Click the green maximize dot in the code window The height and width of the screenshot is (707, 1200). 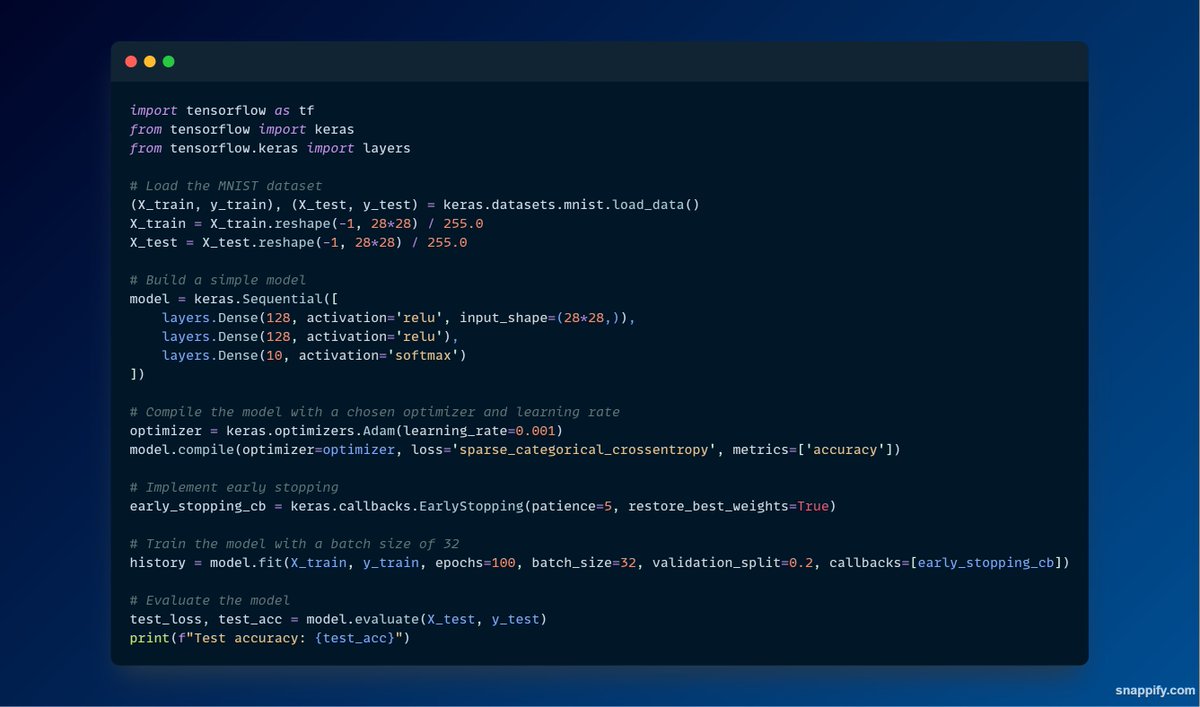(x=169, y=61)
